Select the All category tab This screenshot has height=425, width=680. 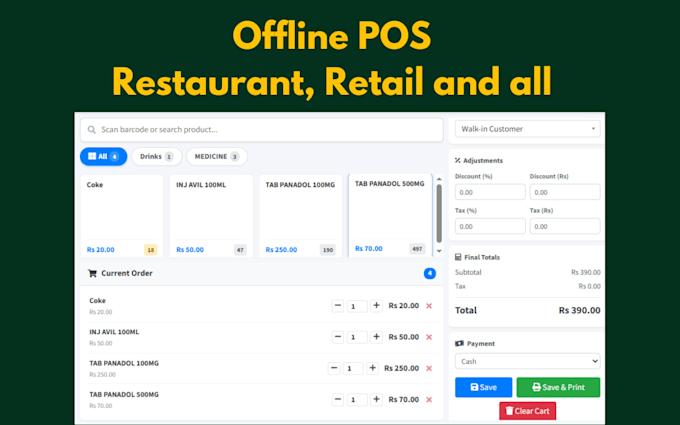click(103, 157)
